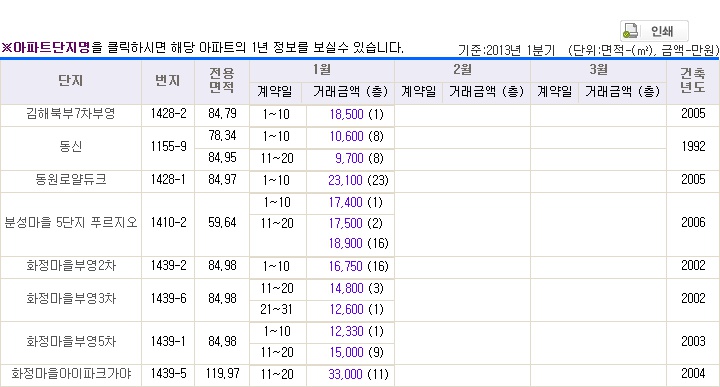Open 화정마을아이파크가야 complex info

point(71,374)
